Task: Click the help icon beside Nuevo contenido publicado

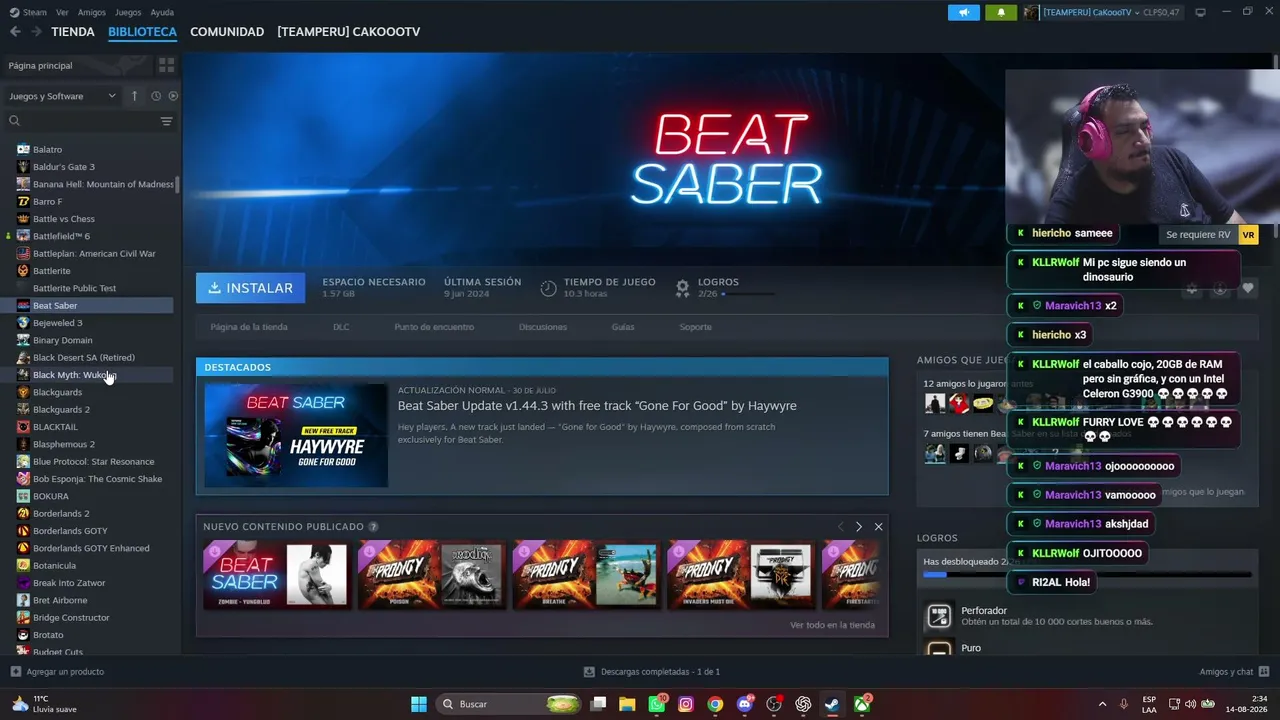Action: [373, 527]
